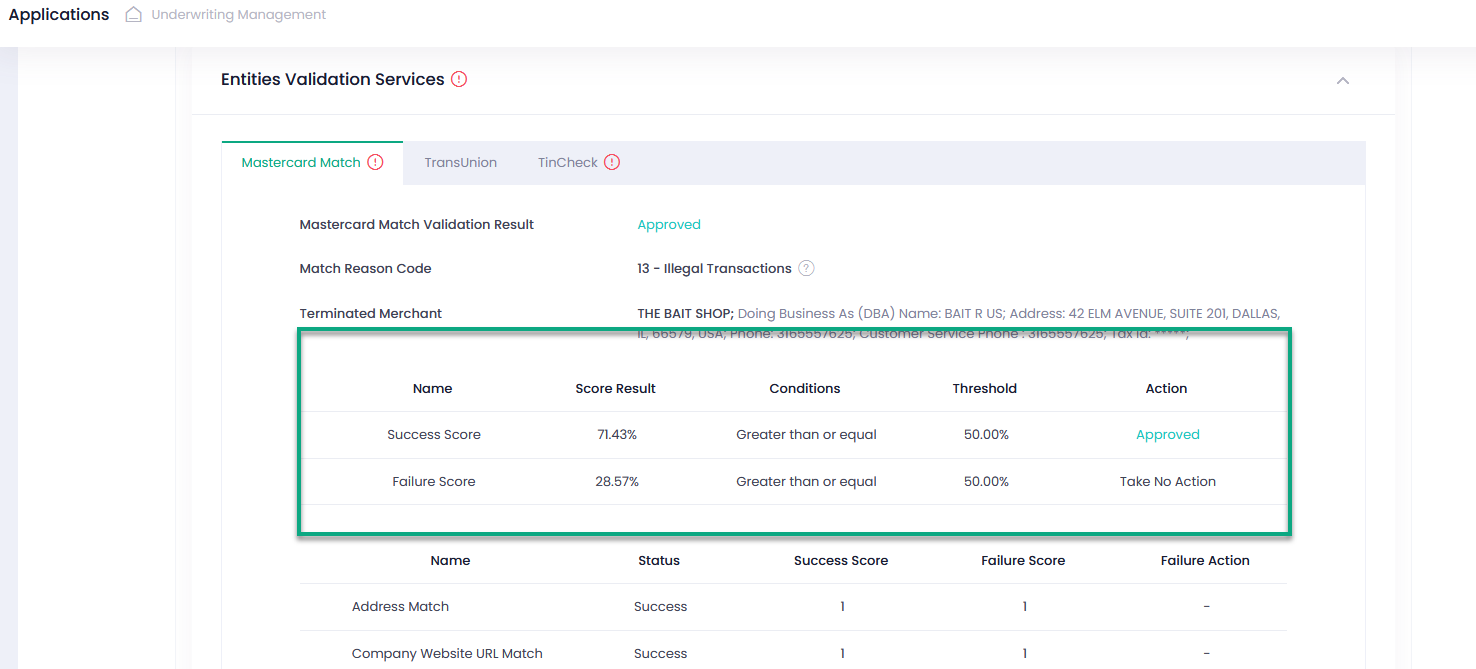Click the Threshold column header
1476x669 pixels.
[985, 389]
